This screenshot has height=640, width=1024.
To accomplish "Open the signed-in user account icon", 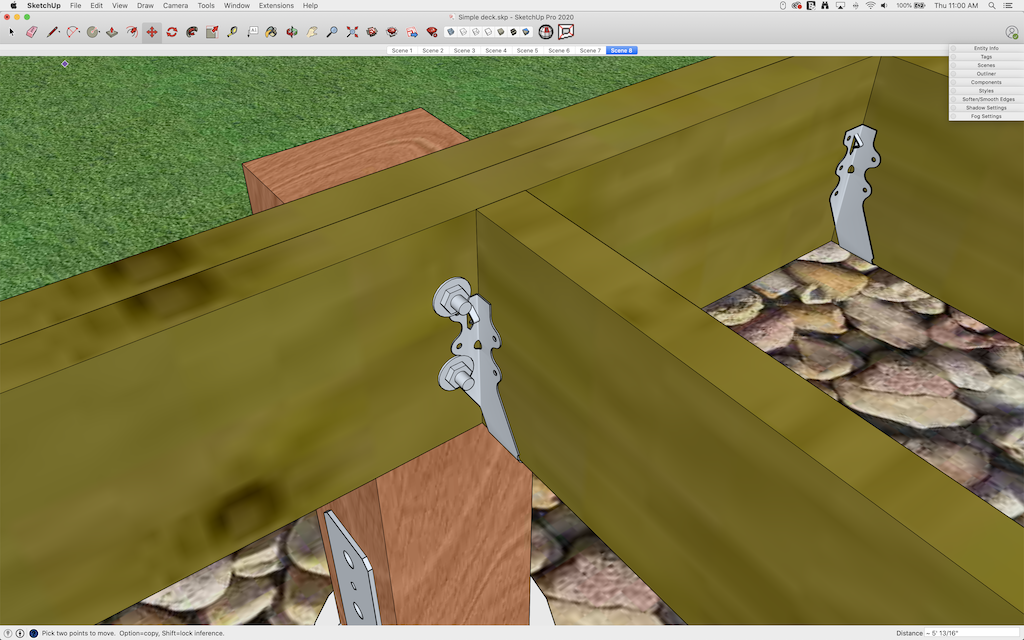I will (1012, 32).
